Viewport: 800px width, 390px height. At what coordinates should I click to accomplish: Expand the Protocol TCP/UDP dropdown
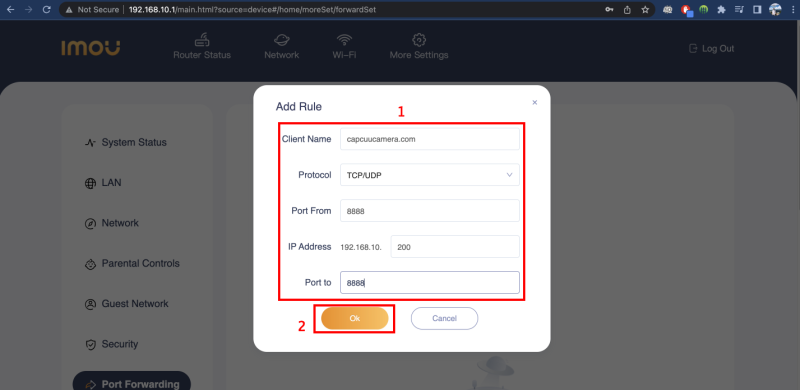(430, 175)
